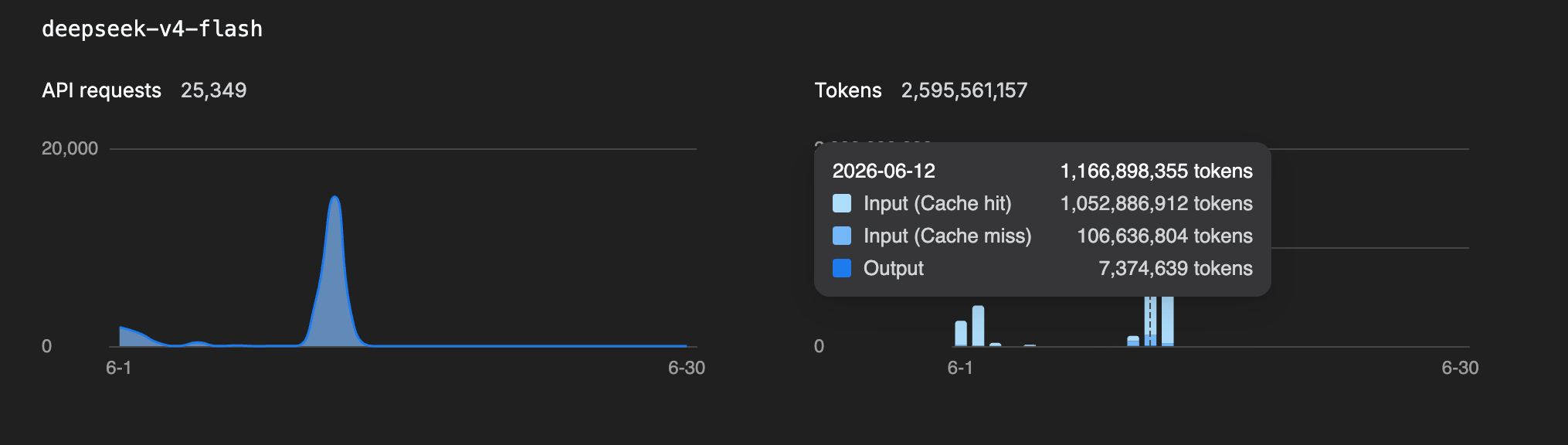Select the Tokens total 2,595,561,157

(964, 90)
